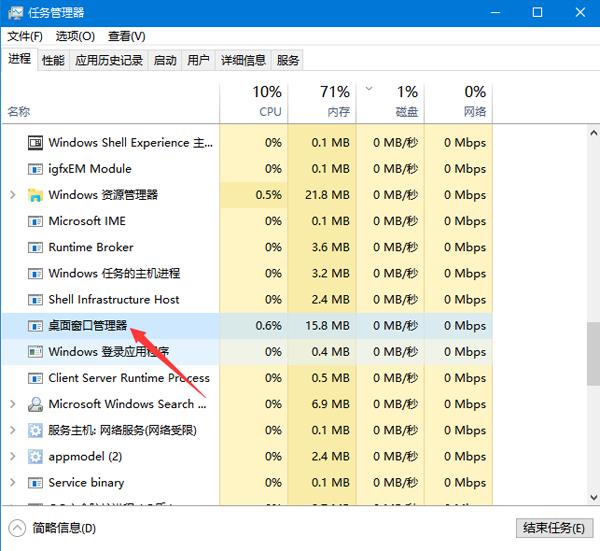Click the Microsoft Windows Search icon
The height and width of the screenshot is (551, 600).
[x=35, y=404]
